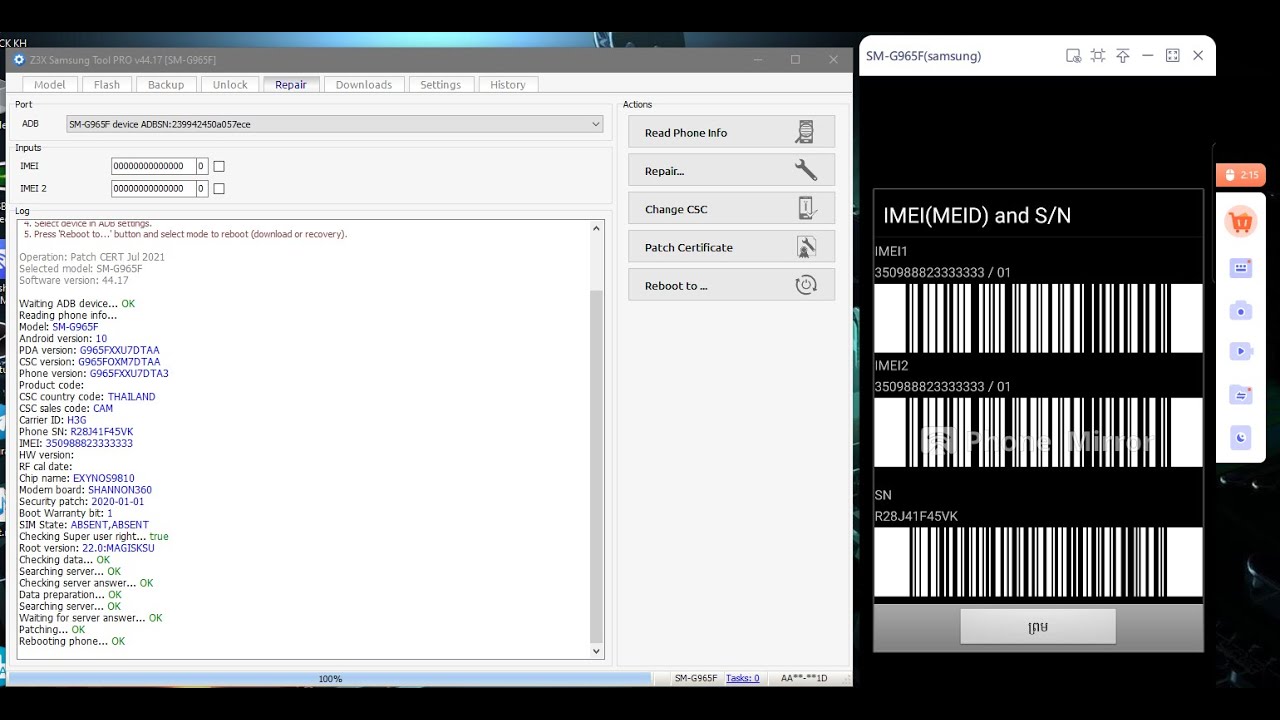Image resolution: width=1280 pixels, height=720 pixels.
Task: Click the Patch Certificate button
Action: pos(731,247)
